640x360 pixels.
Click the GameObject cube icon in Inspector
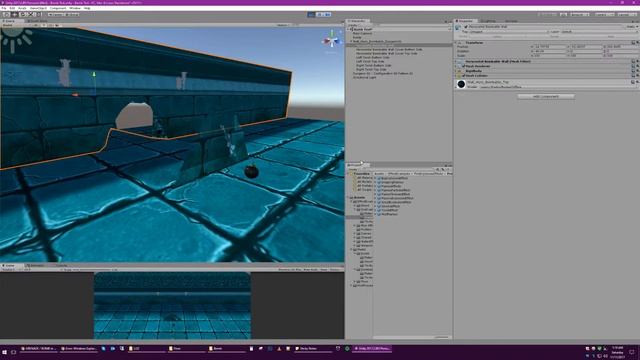point(458,27)
